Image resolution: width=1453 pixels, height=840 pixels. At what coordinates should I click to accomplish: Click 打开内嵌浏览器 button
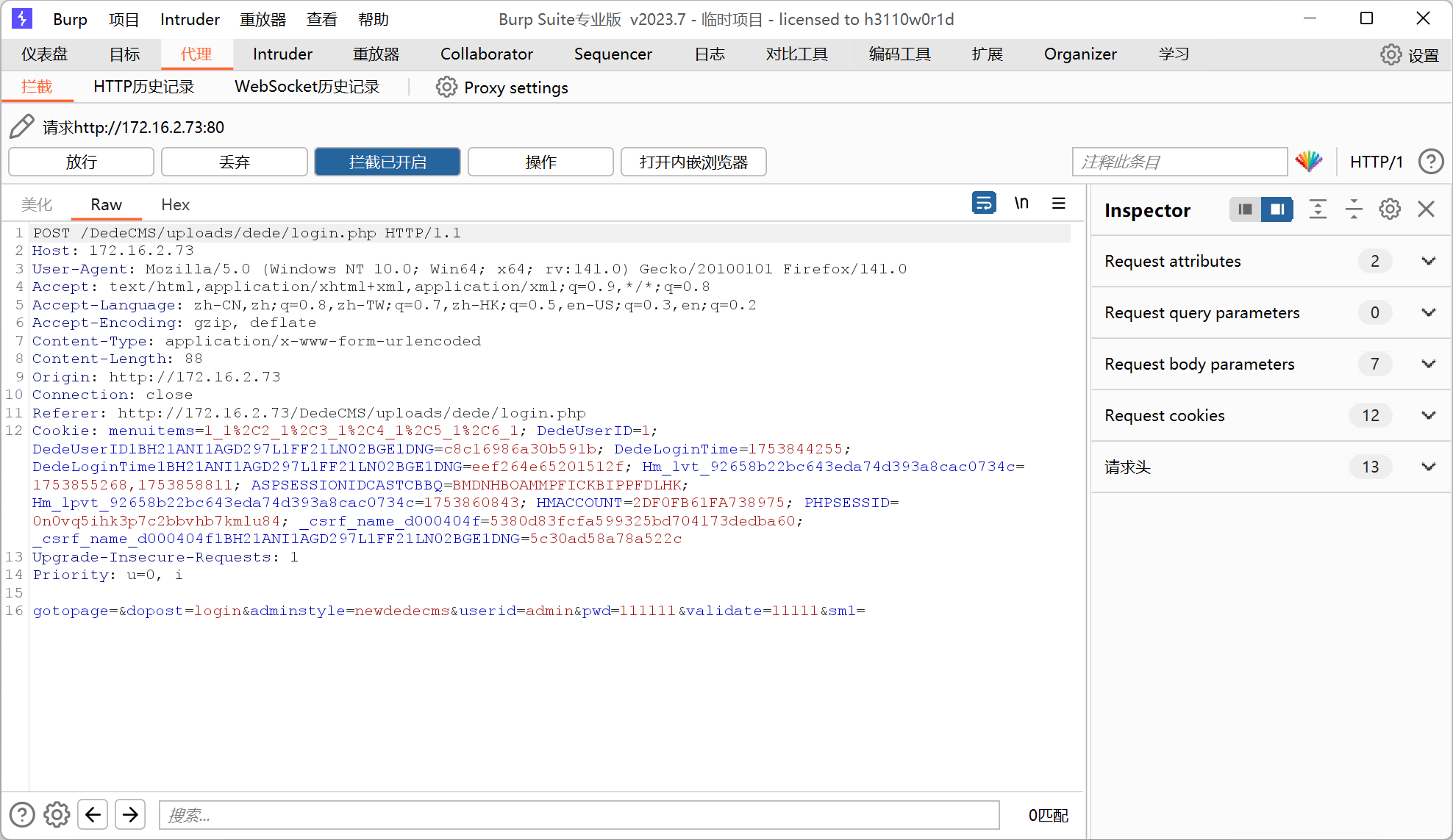click(x=693, y=162)
